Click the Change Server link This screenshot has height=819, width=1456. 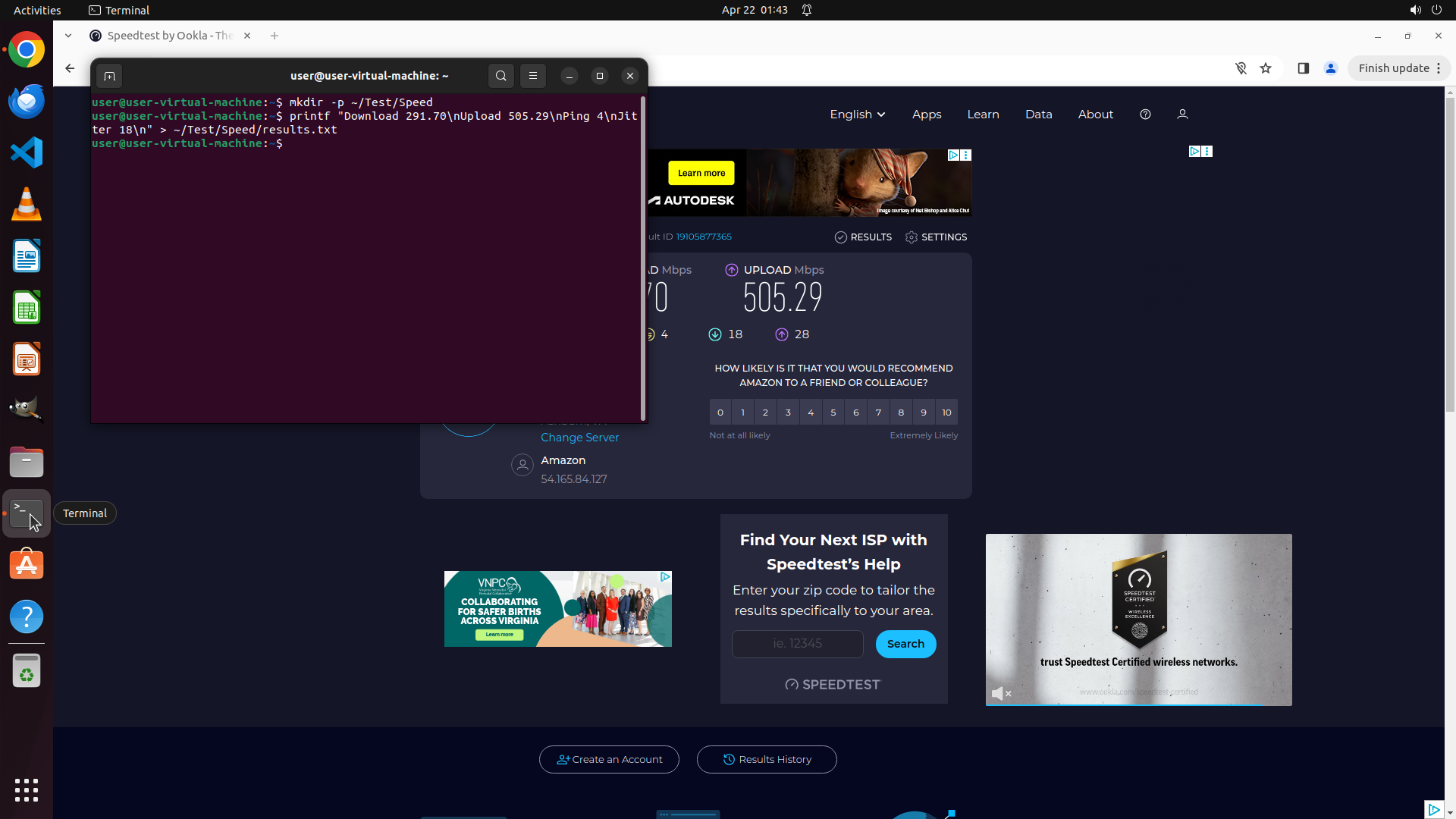(x=579, y=438)
